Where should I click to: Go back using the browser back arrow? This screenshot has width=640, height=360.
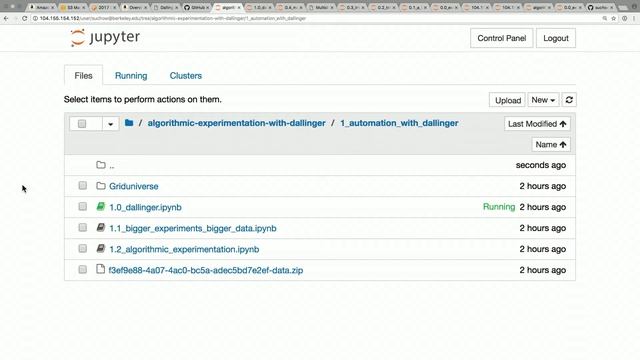coord(6,18)
